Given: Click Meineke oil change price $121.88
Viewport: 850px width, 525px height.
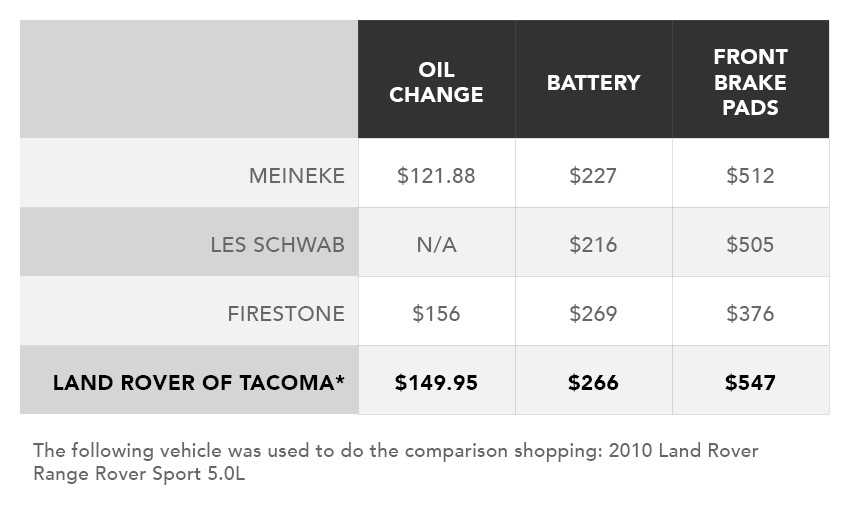Looking at the screenshot, I should (x=436, y=176).
